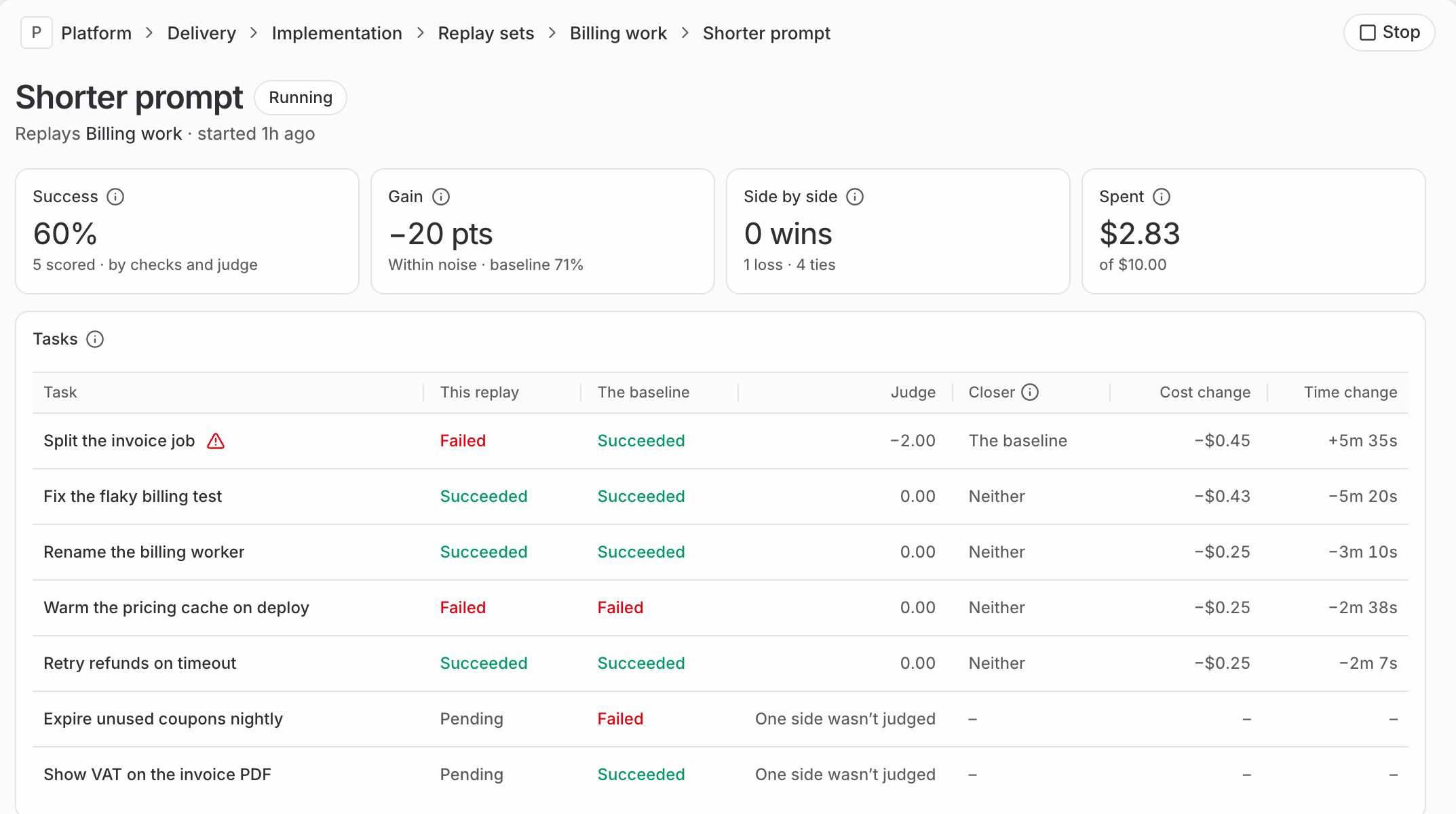Show the Spent info tooltip
The image size is (1456, 814).
pyautogui.click(x=1162, y=197)
